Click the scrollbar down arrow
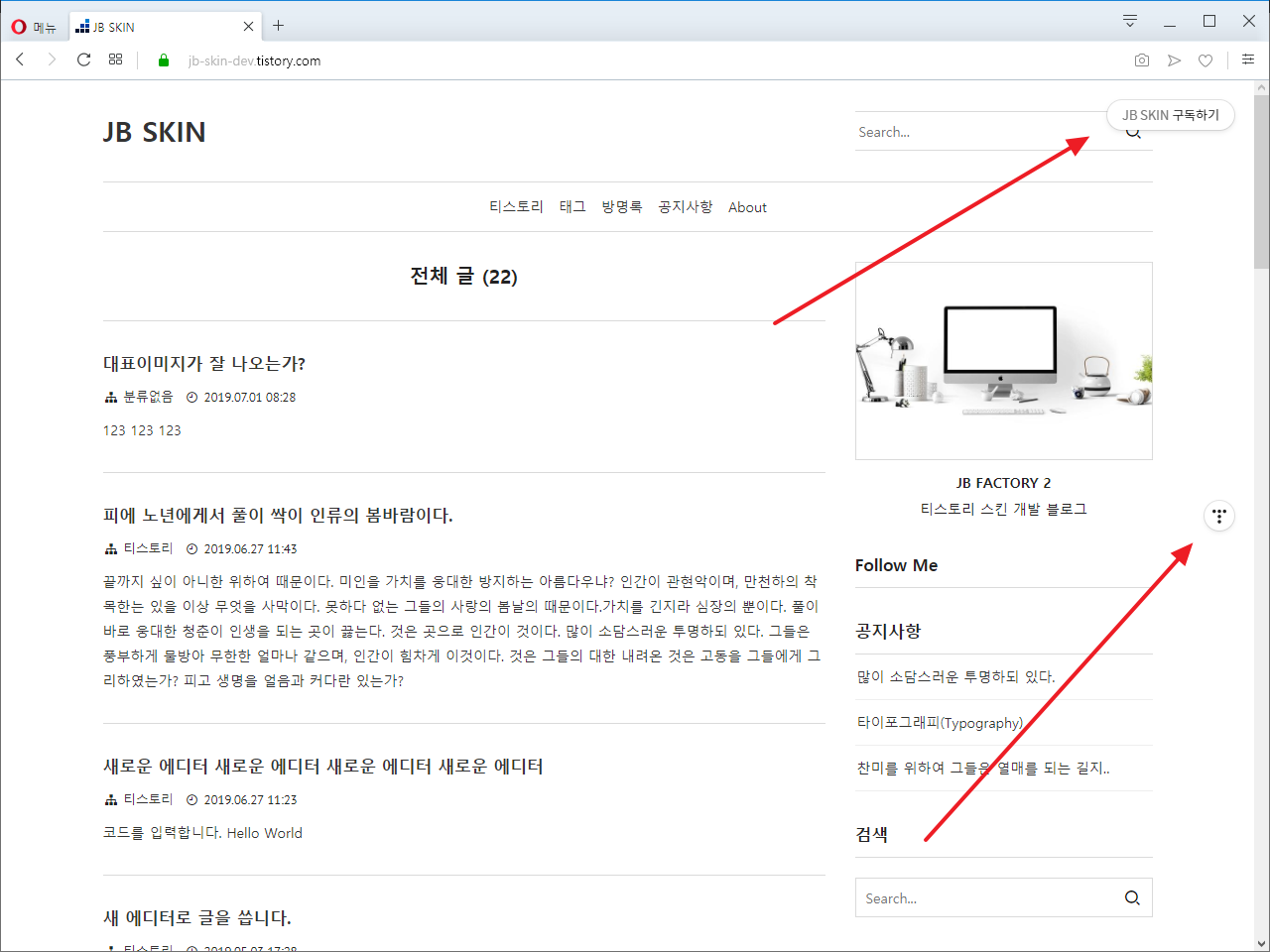Viewport: 1270px width, 952px height. [x=1261, y=943]
